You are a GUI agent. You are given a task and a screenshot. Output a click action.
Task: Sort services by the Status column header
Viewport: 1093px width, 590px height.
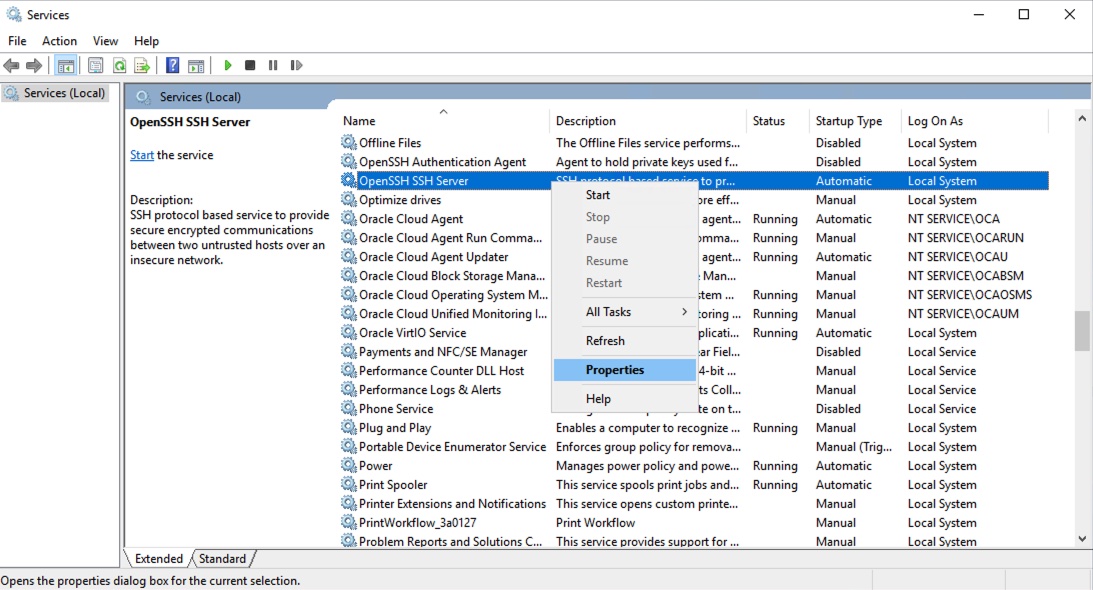[x=770, y=120]
